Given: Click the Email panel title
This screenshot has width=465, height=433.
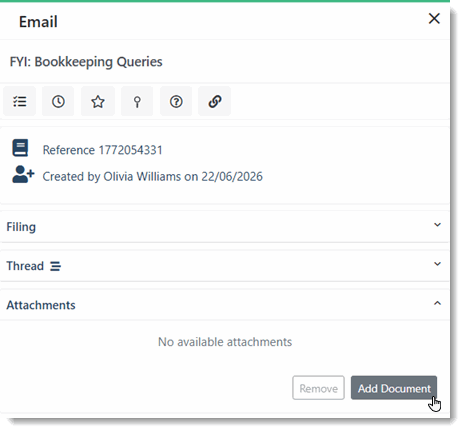Looking at the screenshot, I should 38,22.
